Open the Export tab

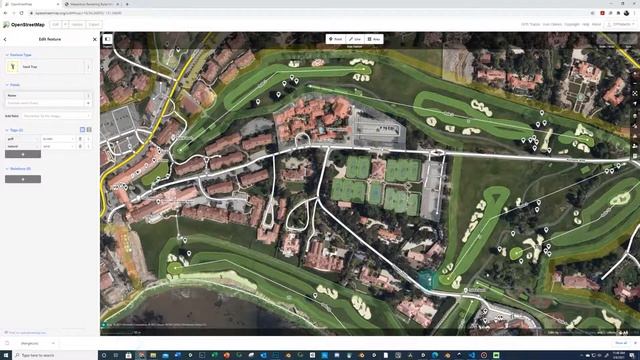coord(93,24)
